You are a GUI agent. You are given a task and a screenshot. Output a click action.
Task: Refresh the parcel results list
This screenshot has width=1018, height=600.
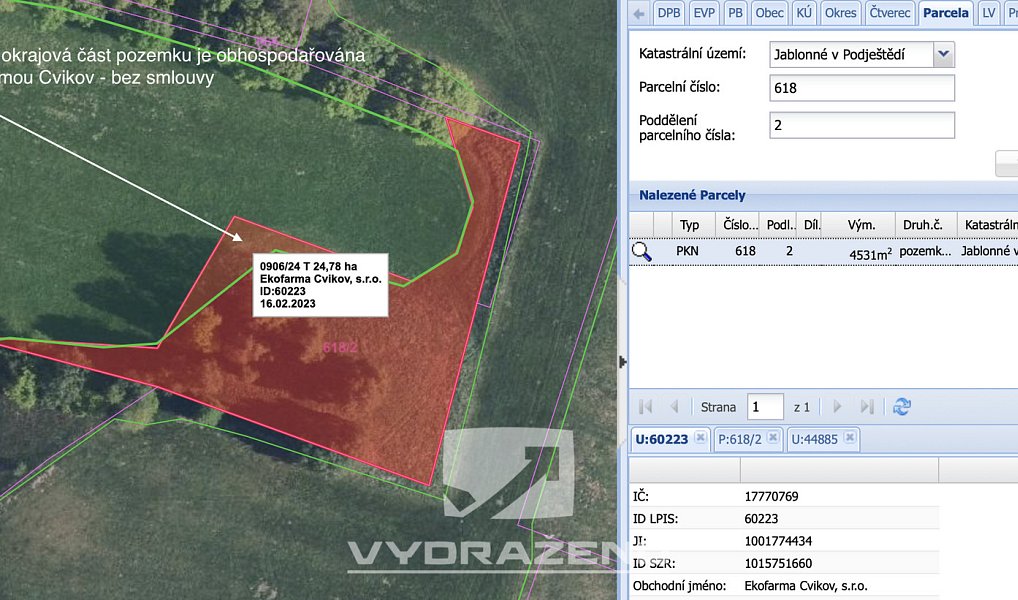(x=902, y=407)
